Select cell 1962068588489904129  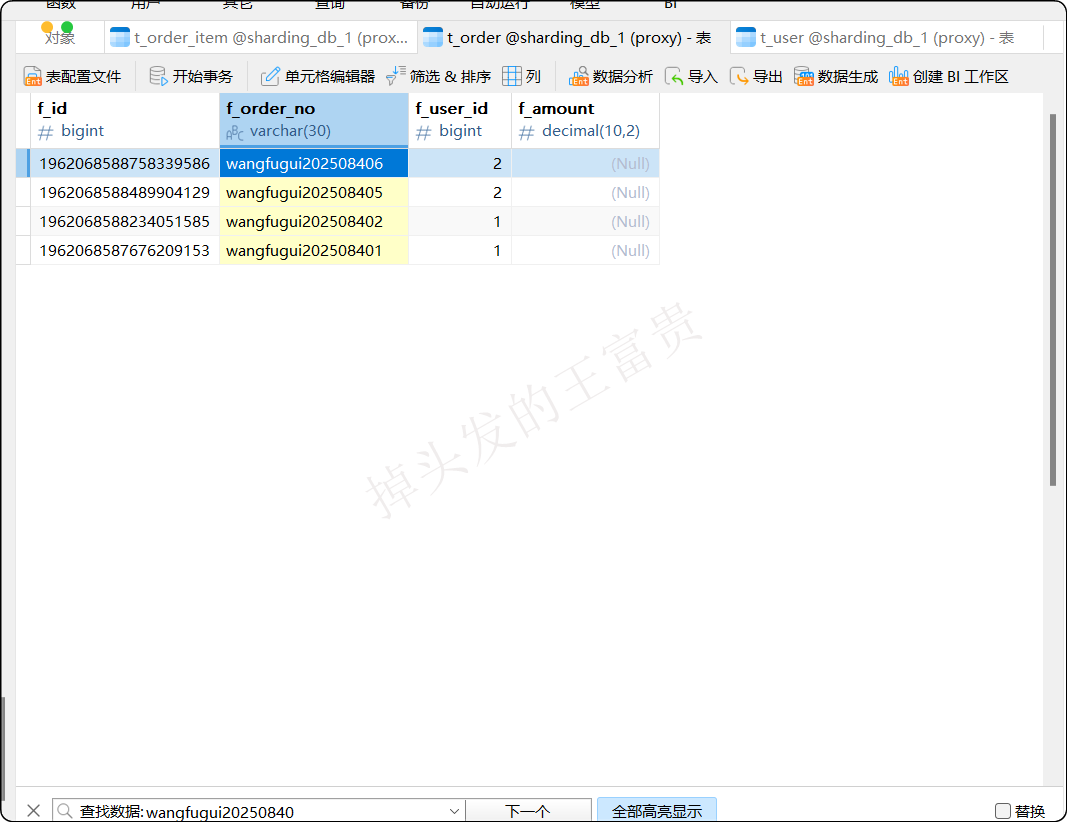(x=125, y=193)
